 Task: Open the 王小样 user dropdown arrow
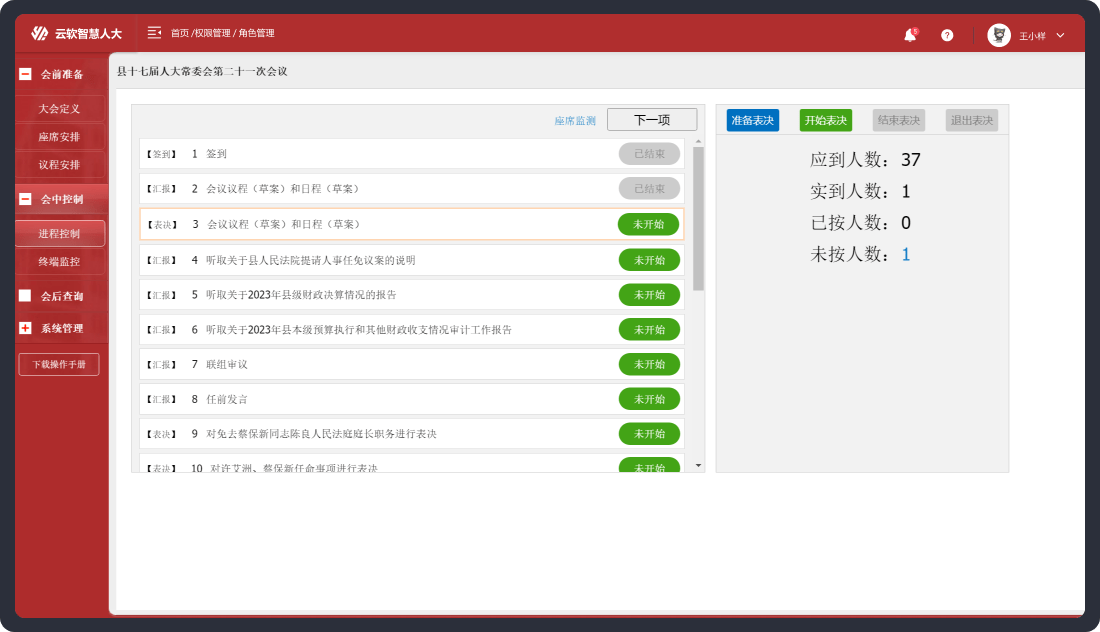coord(1060,36)
